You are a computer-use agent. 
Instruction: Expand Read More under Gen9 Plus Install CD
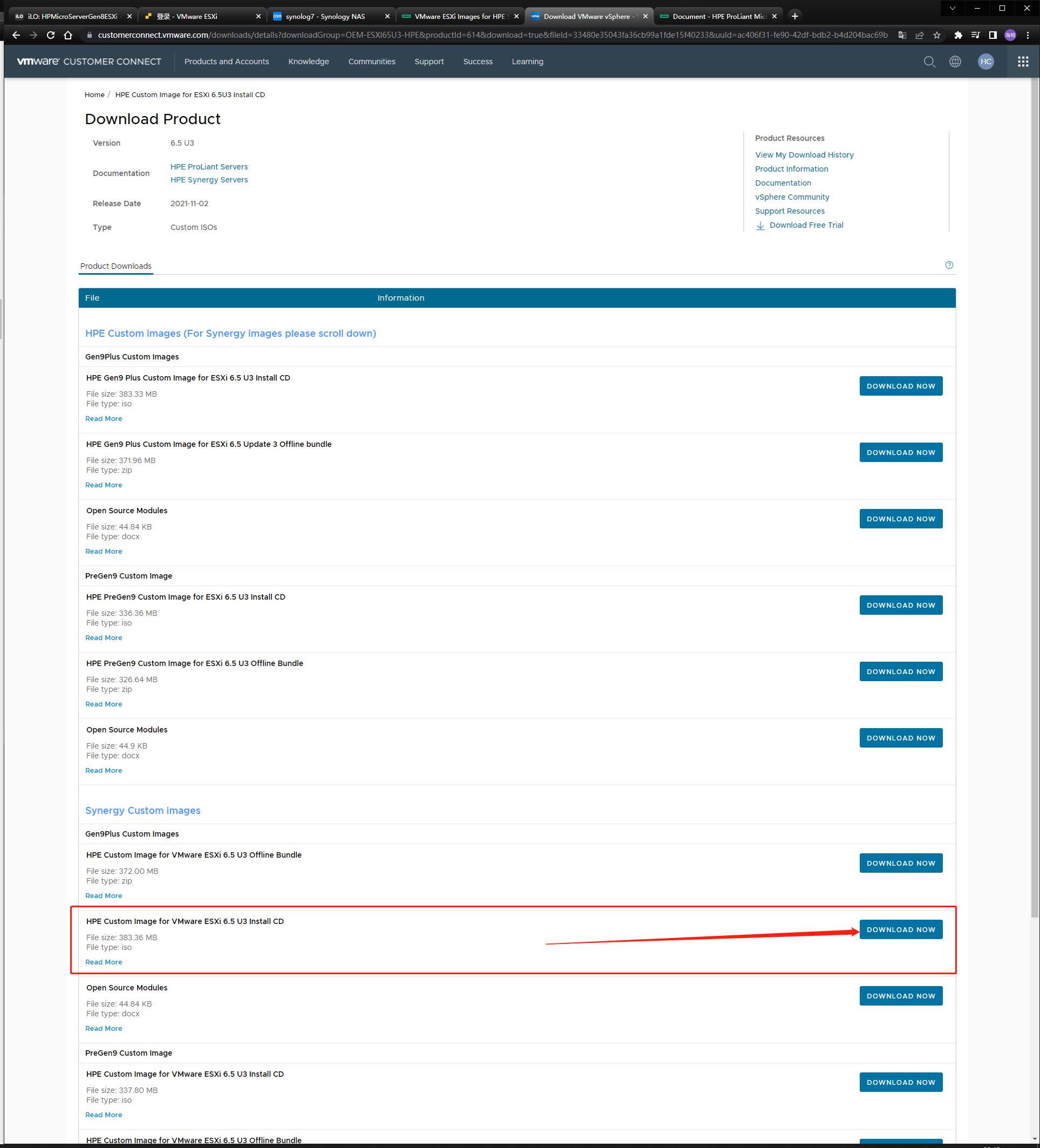point(104,418)
